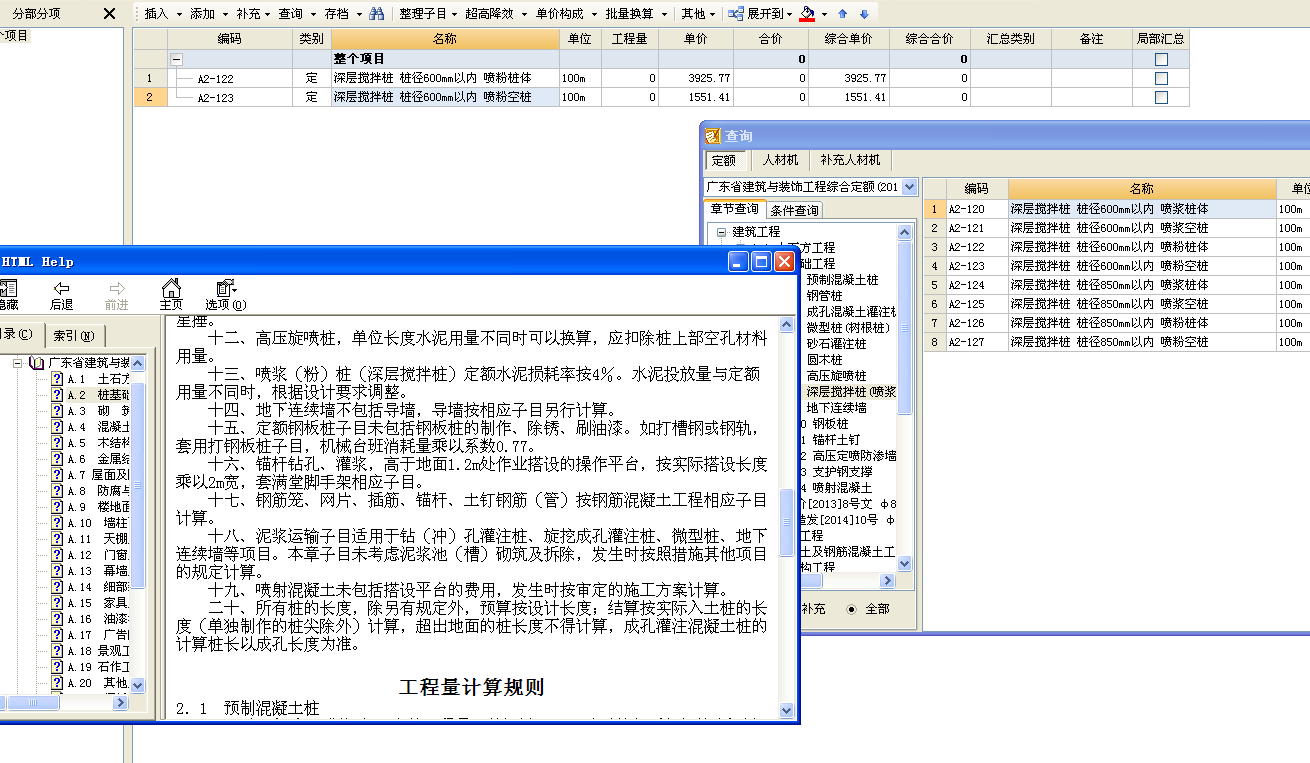Open the 批量换算 dropdown menu

(634, 14)
